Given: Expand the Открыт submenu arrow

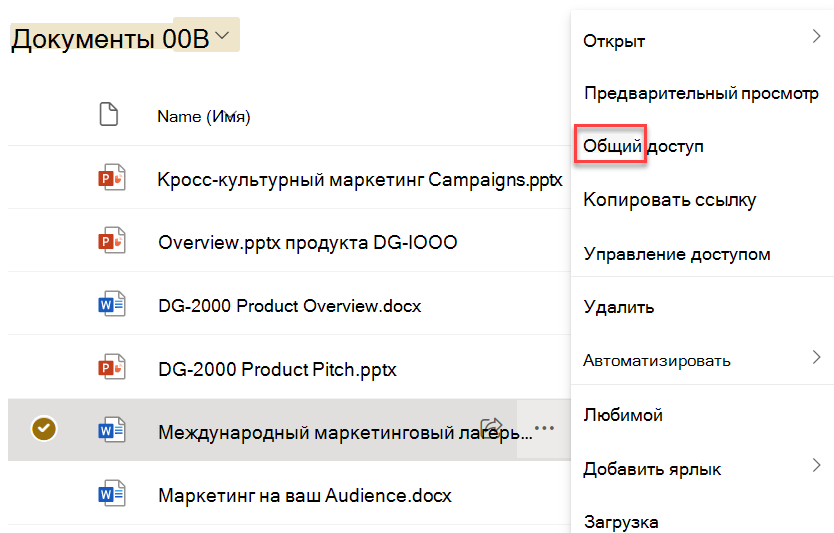Looking at the screenshot, I should click(x=816, y=36).
